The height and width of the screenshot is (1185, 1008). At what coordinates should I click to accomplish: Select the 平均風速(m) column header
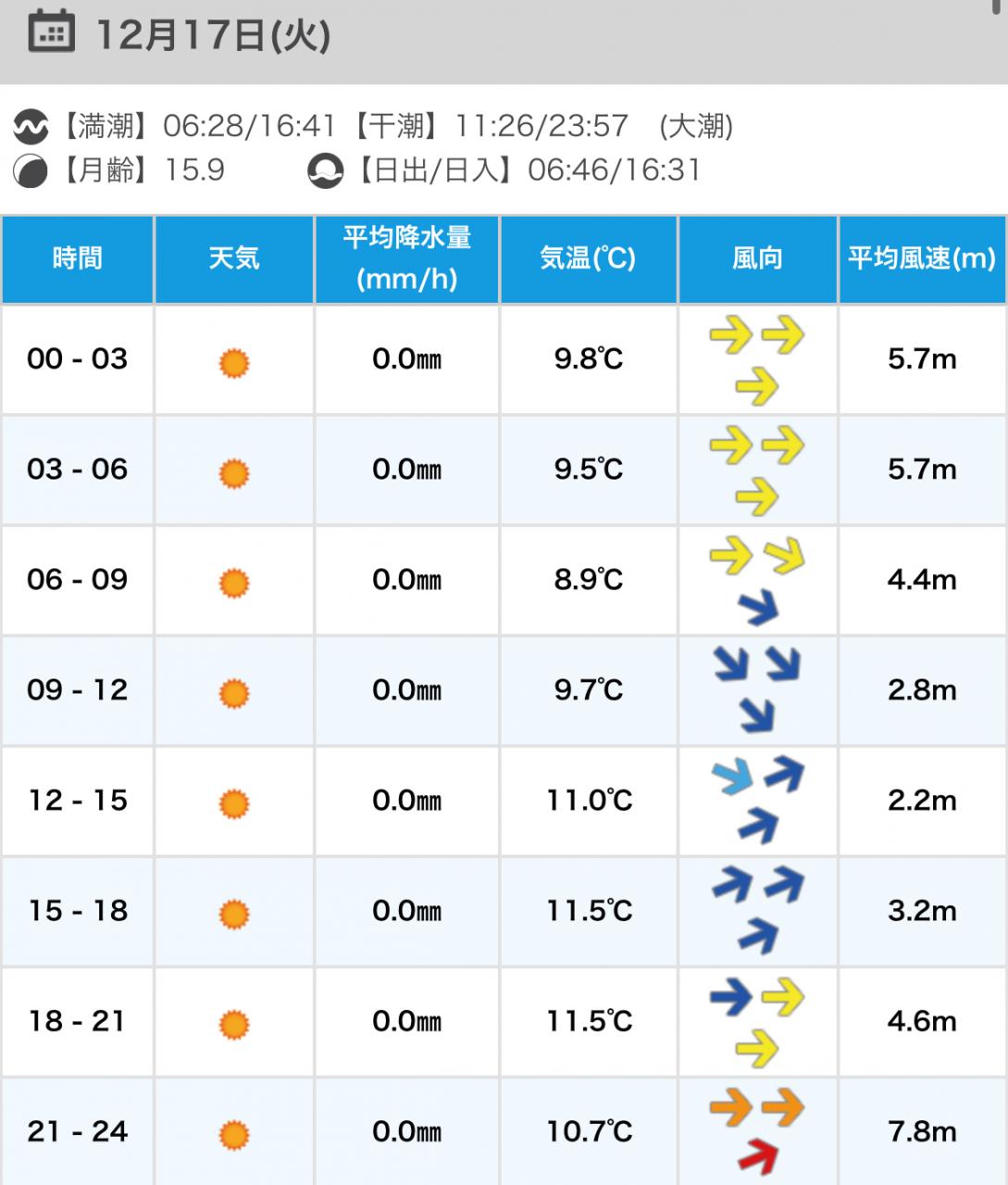click(922, 258)
